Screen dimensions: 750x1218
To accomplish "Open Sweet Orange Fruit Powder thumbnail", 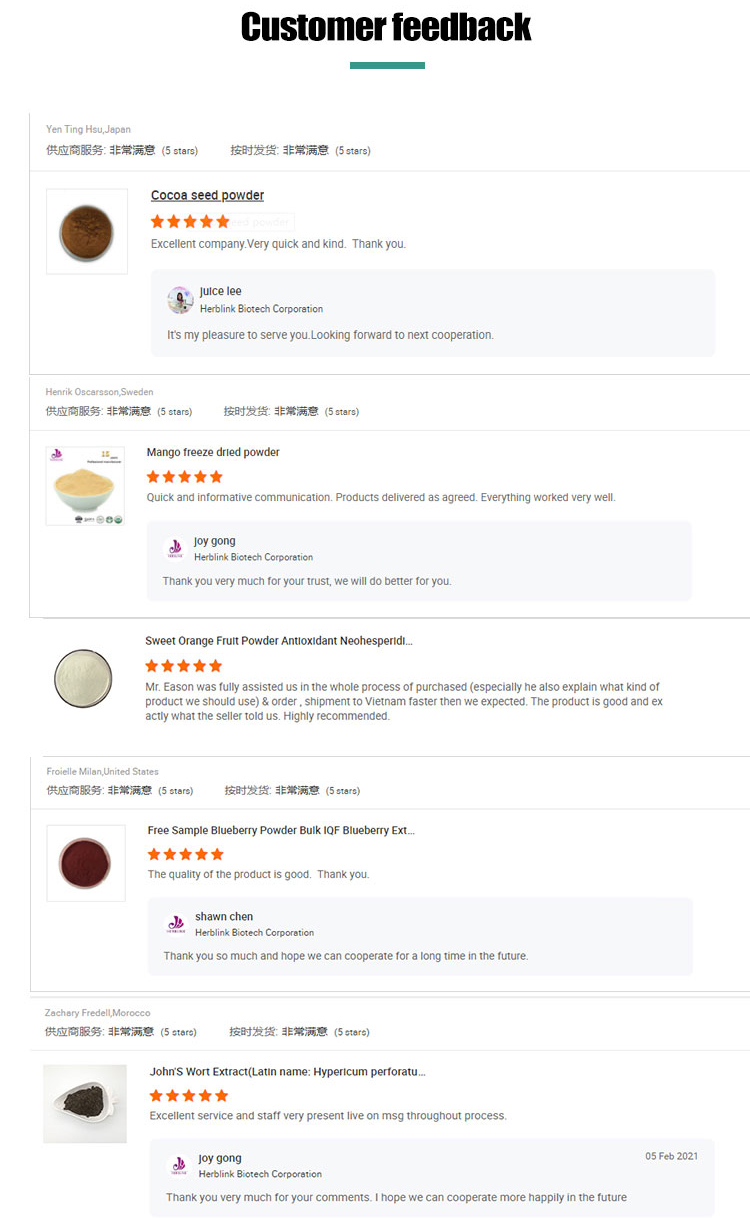I will point(83,679).
